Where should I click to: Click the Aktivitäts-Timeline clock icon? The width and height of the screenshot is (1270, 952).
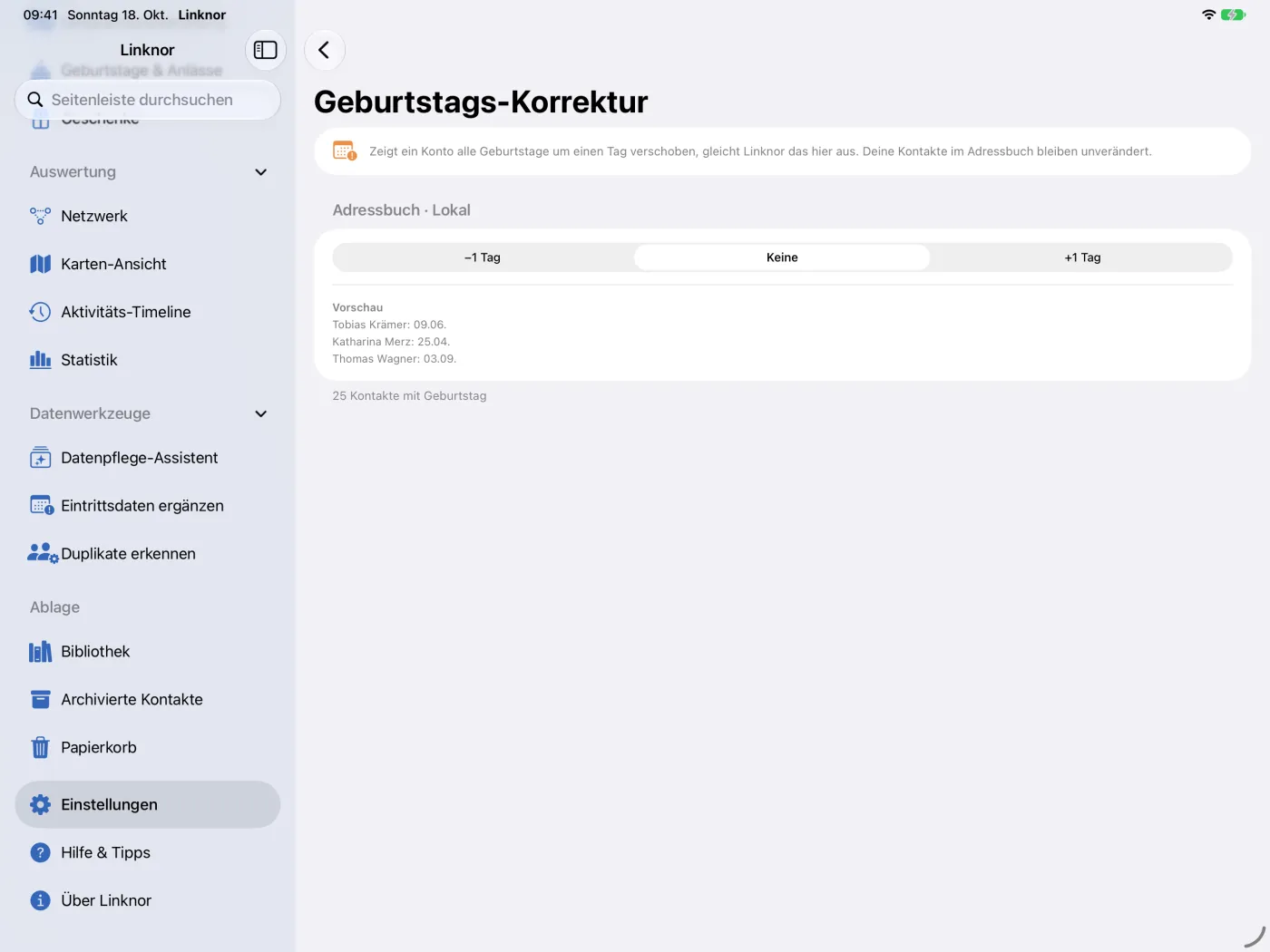[40, 312]
